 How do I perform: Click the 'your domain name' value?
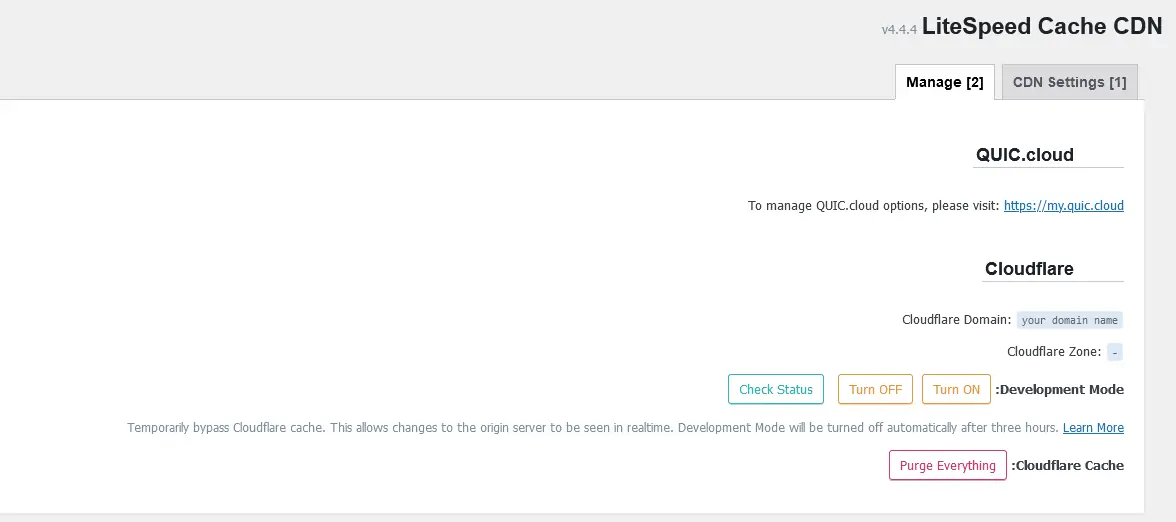tap(1070, 320)
